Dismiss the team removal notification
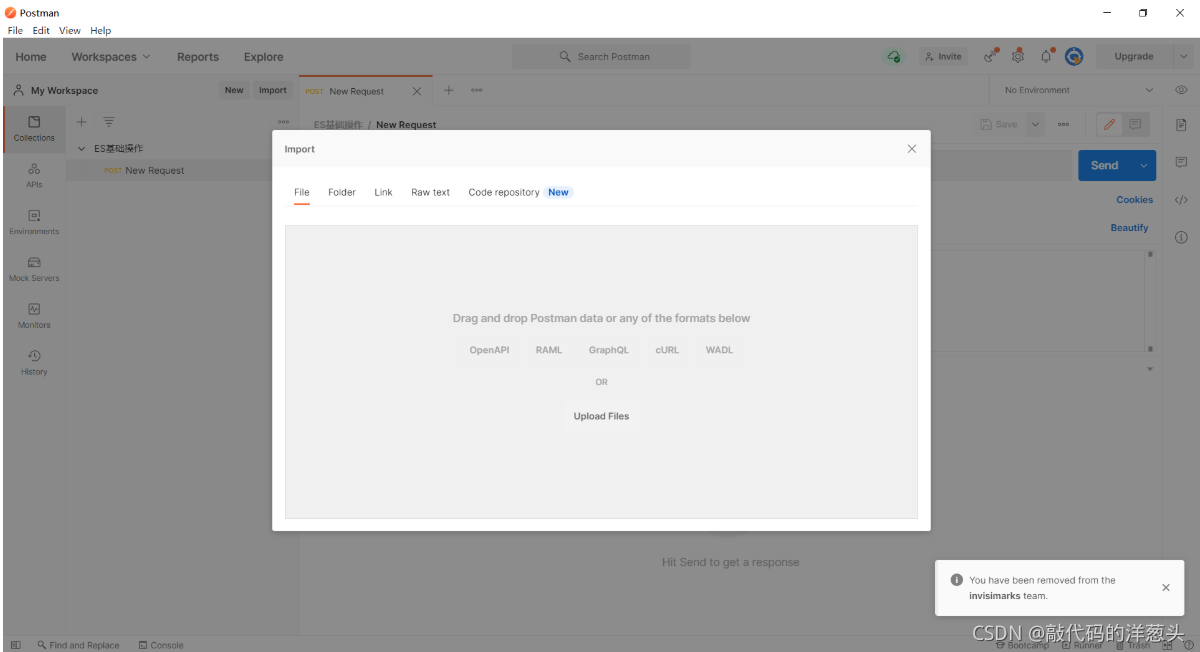Image resolution: width=1200 pixels, height=652 pixels. coord(1166,588)
